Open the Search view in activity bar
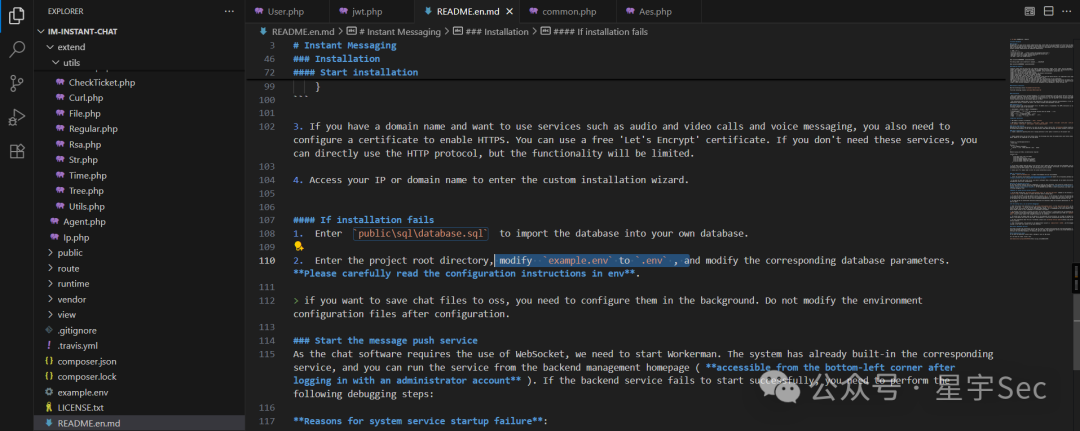 click(17, 49)
